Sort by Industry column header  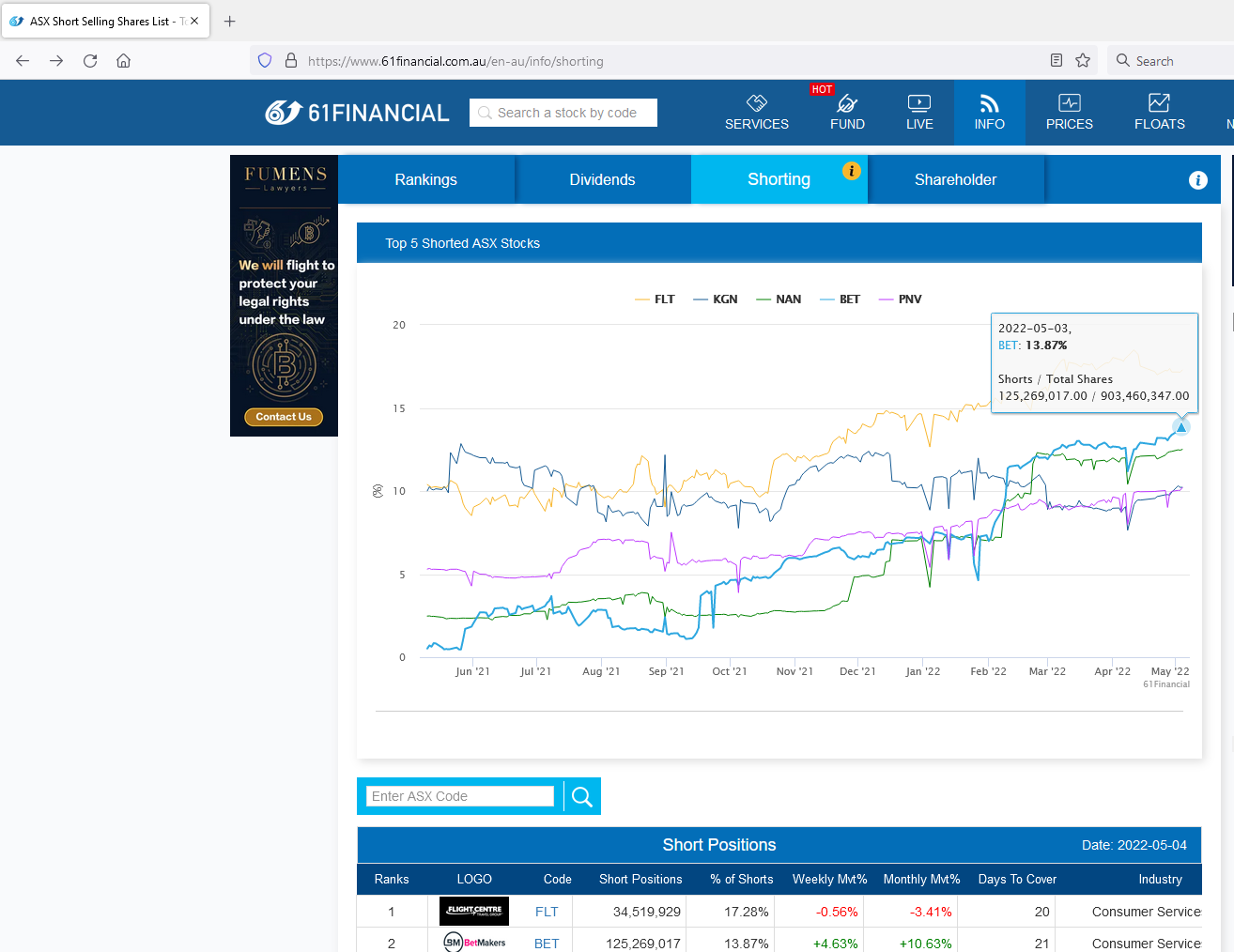coord(1160,880)
